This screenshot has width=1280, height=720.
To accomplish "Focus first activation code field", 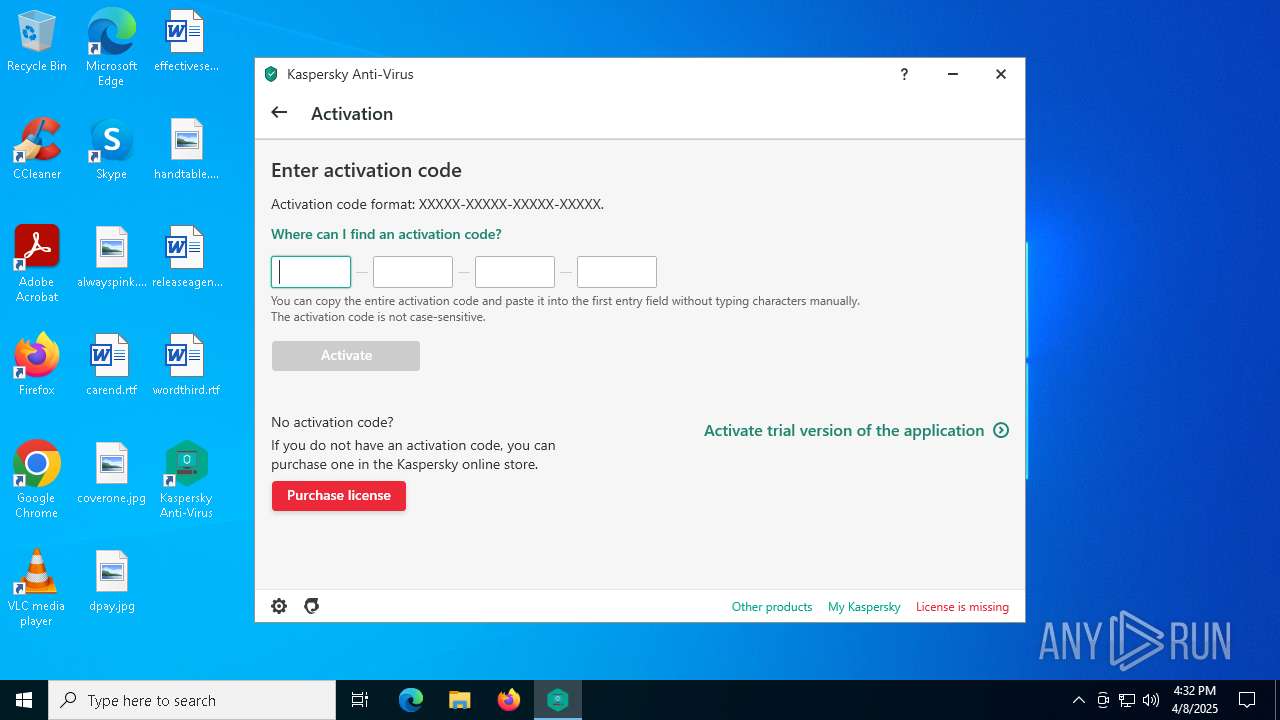I will point(311,272).
